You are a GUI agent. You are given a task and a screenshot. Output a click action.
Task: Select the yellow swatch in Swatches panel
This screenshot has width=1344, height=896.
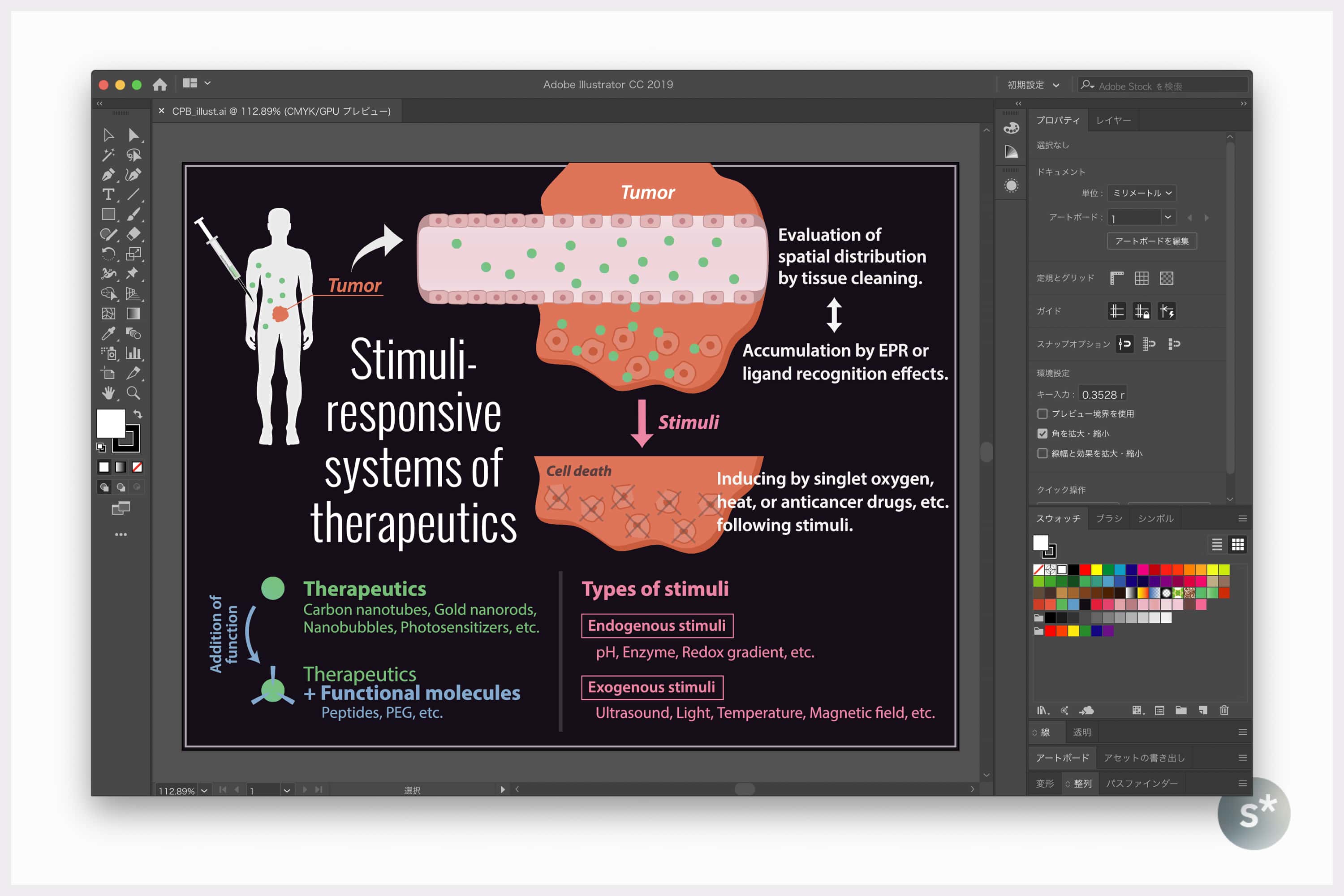1096,570
